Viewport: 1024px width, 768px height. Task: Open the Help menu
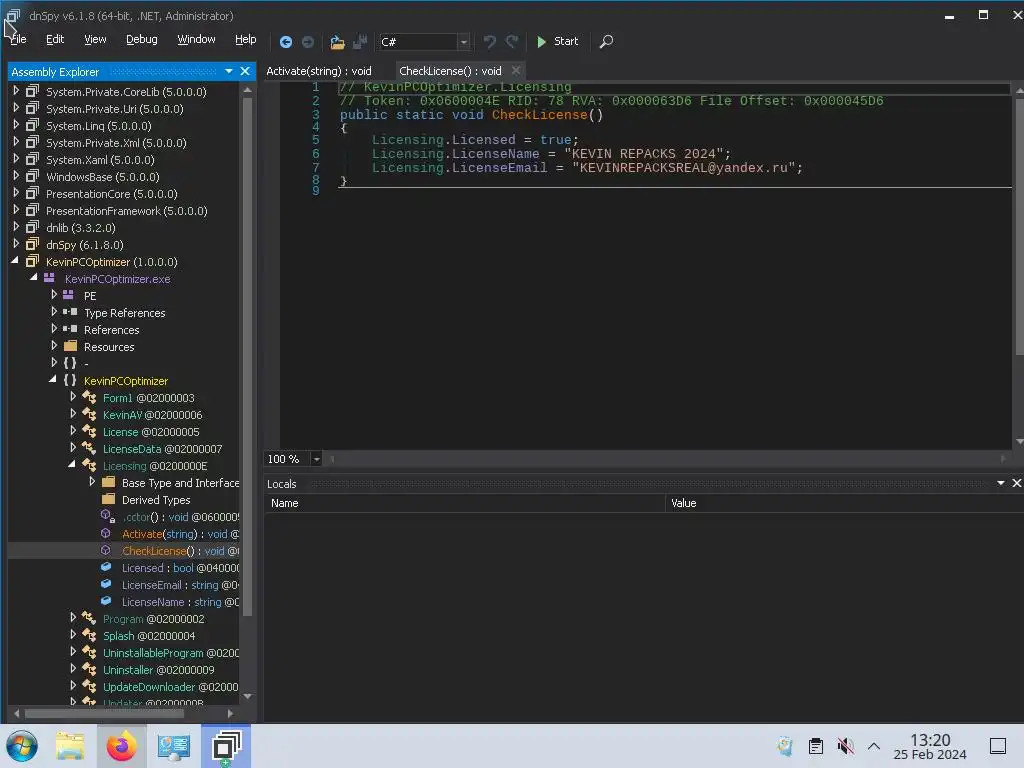[x=246, y=39]
